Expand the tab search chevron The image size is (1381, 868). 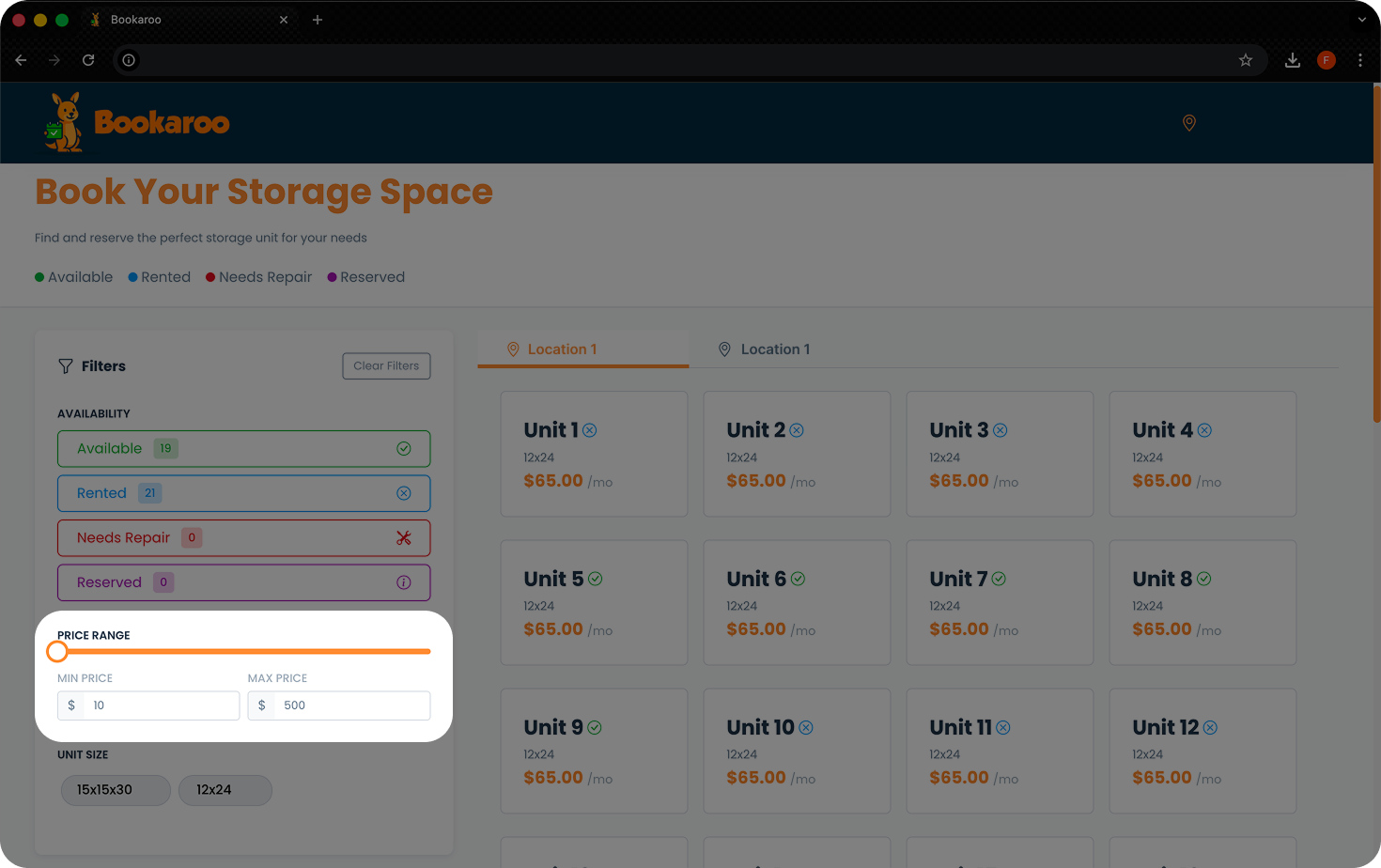(x=1361, y=20)
